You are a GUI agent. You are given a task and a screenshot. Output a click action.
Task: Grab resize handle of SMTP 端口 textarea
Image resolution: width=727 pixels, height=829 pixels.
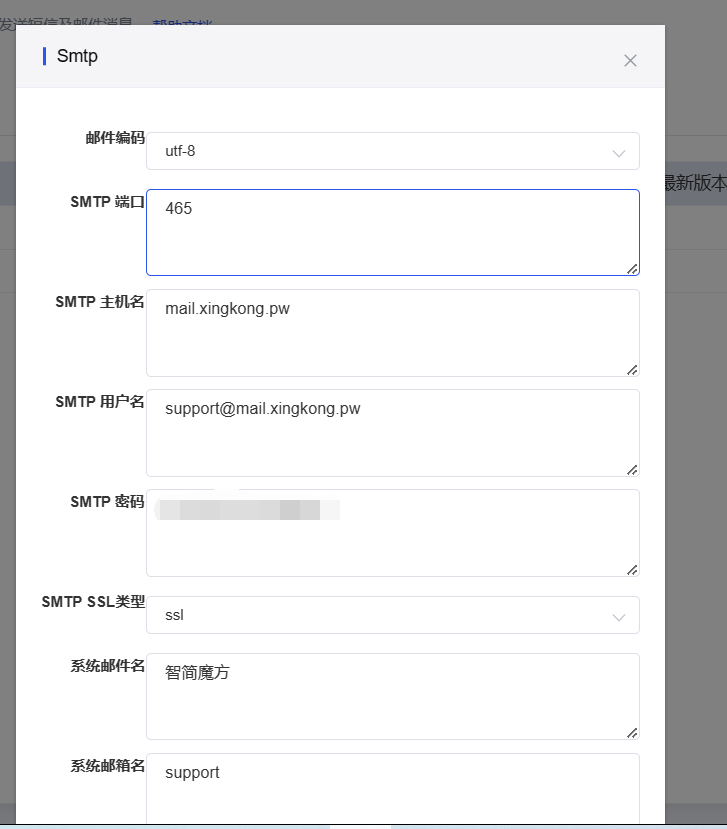pos(632,269)
